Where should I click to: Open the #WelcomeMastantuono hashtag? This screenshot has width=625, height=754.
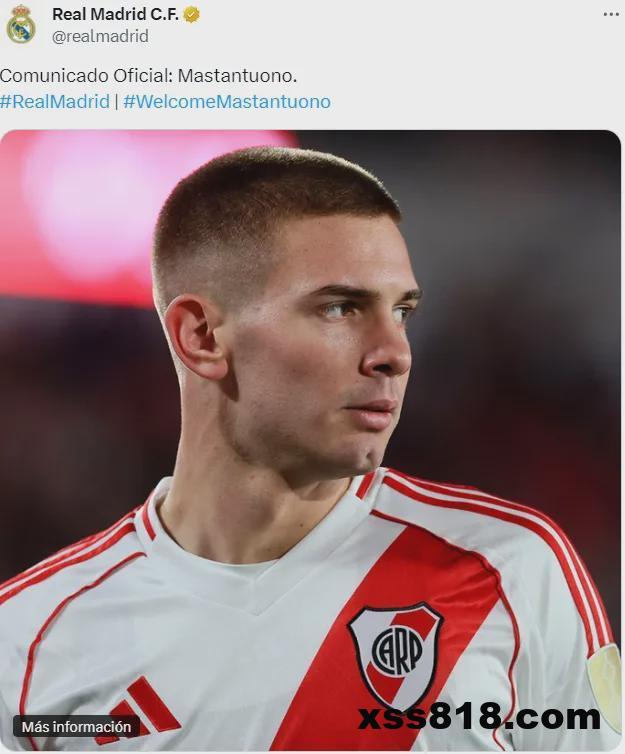point(227,101)
